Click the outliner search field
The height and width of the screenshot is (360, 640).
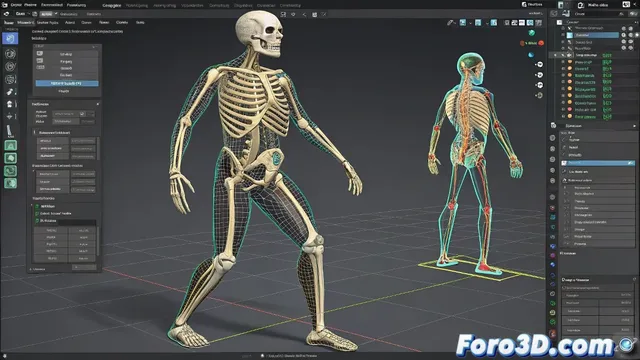[x=595, y=14]
